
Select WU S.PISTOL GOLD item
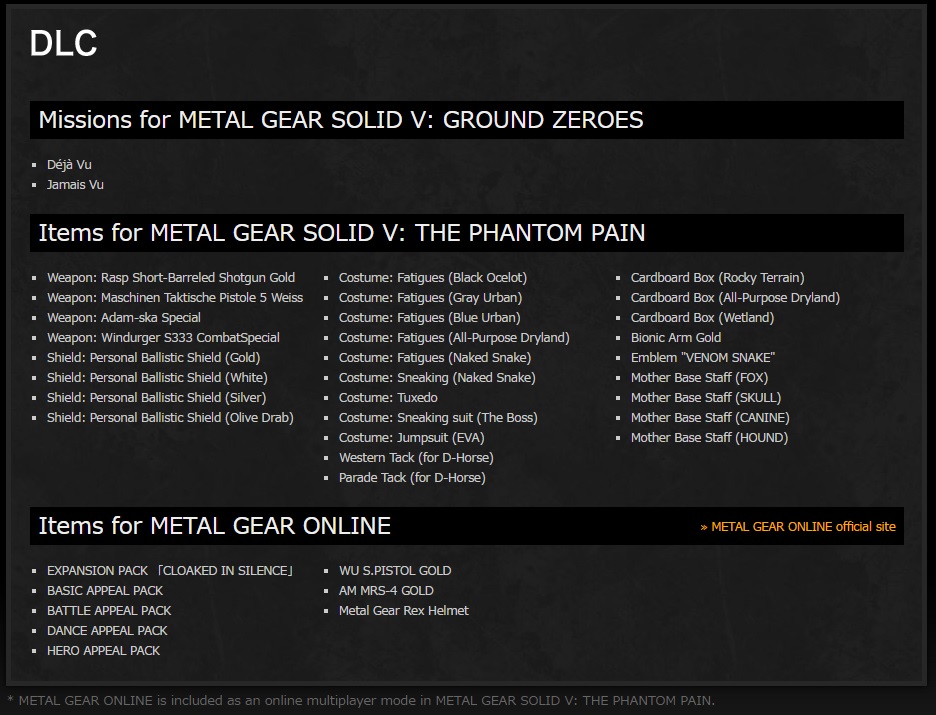point(395,571)
